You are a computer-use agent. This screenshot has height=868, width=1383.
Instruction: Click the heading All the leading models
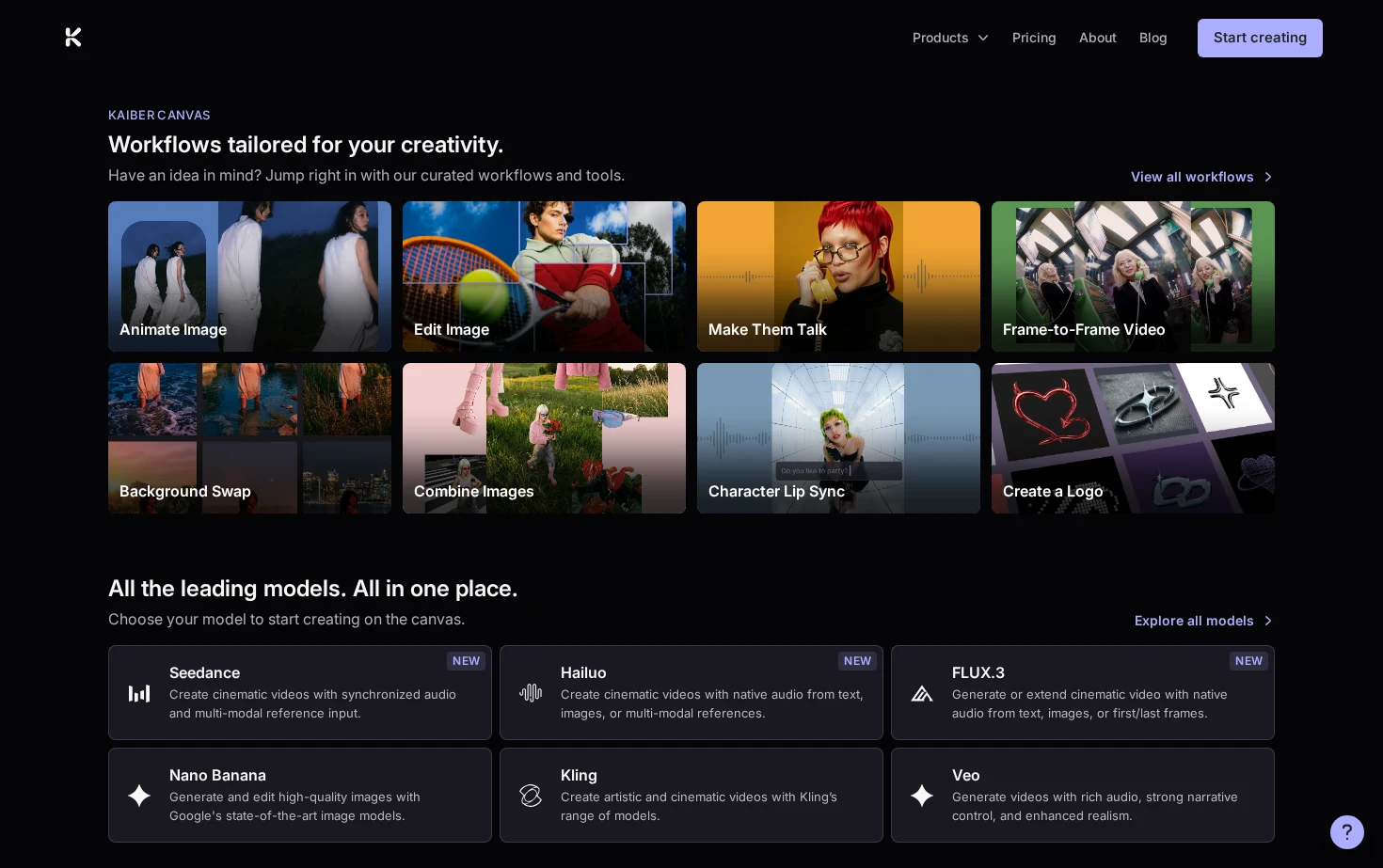[312, 589]
